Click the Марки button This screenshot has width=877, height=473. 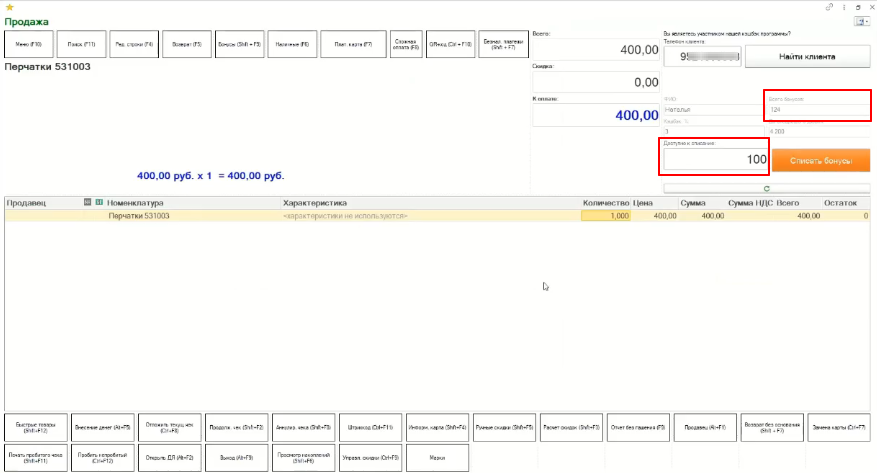point(437,458)
